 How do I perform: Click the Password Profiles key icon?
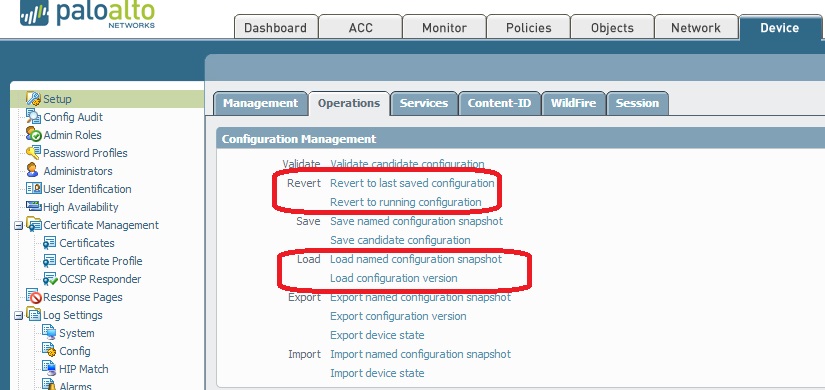(x=34, y=153)
